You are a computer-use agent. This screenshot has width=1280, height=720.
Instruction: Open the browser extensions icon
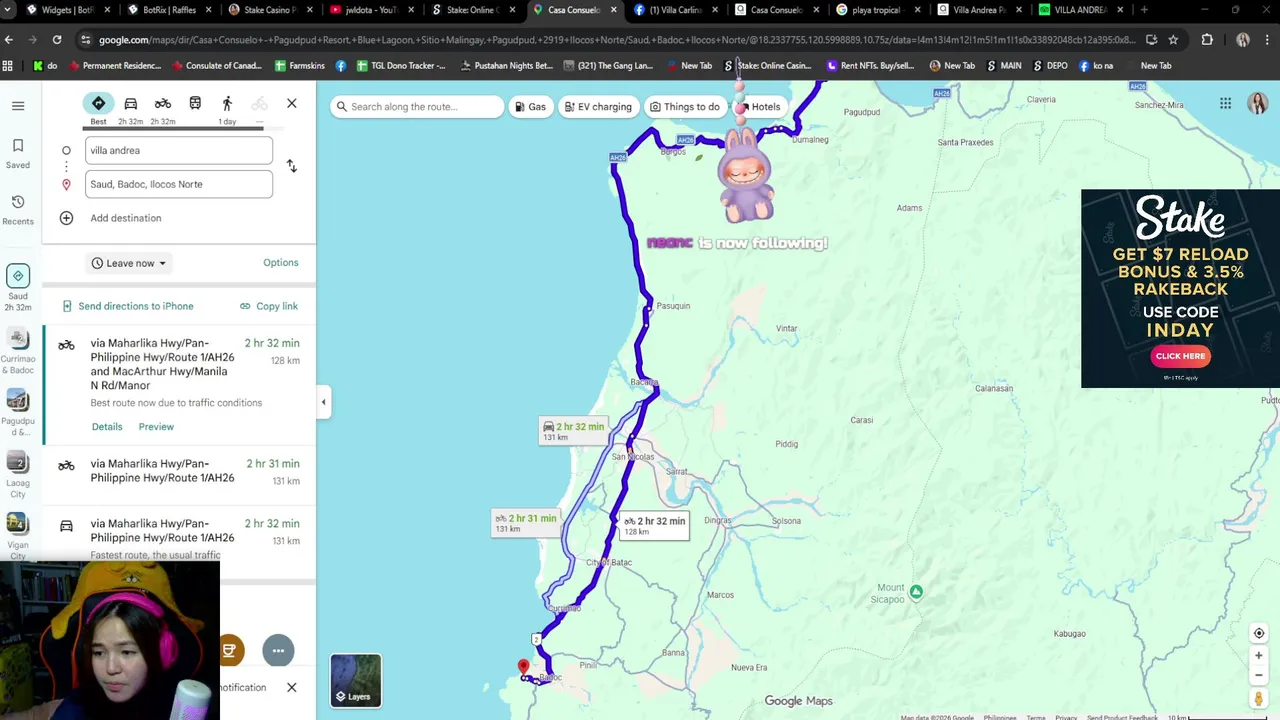1207,40
